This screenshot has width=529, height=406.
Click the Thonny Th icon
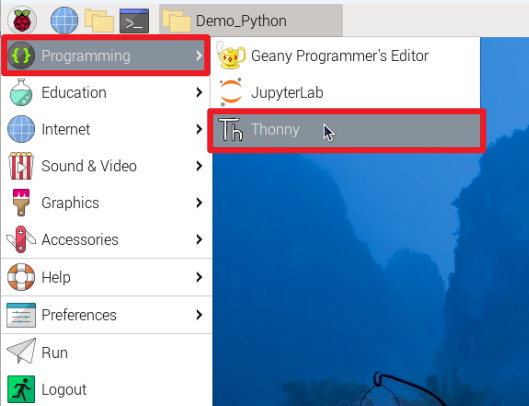click(x=230, y=130)
